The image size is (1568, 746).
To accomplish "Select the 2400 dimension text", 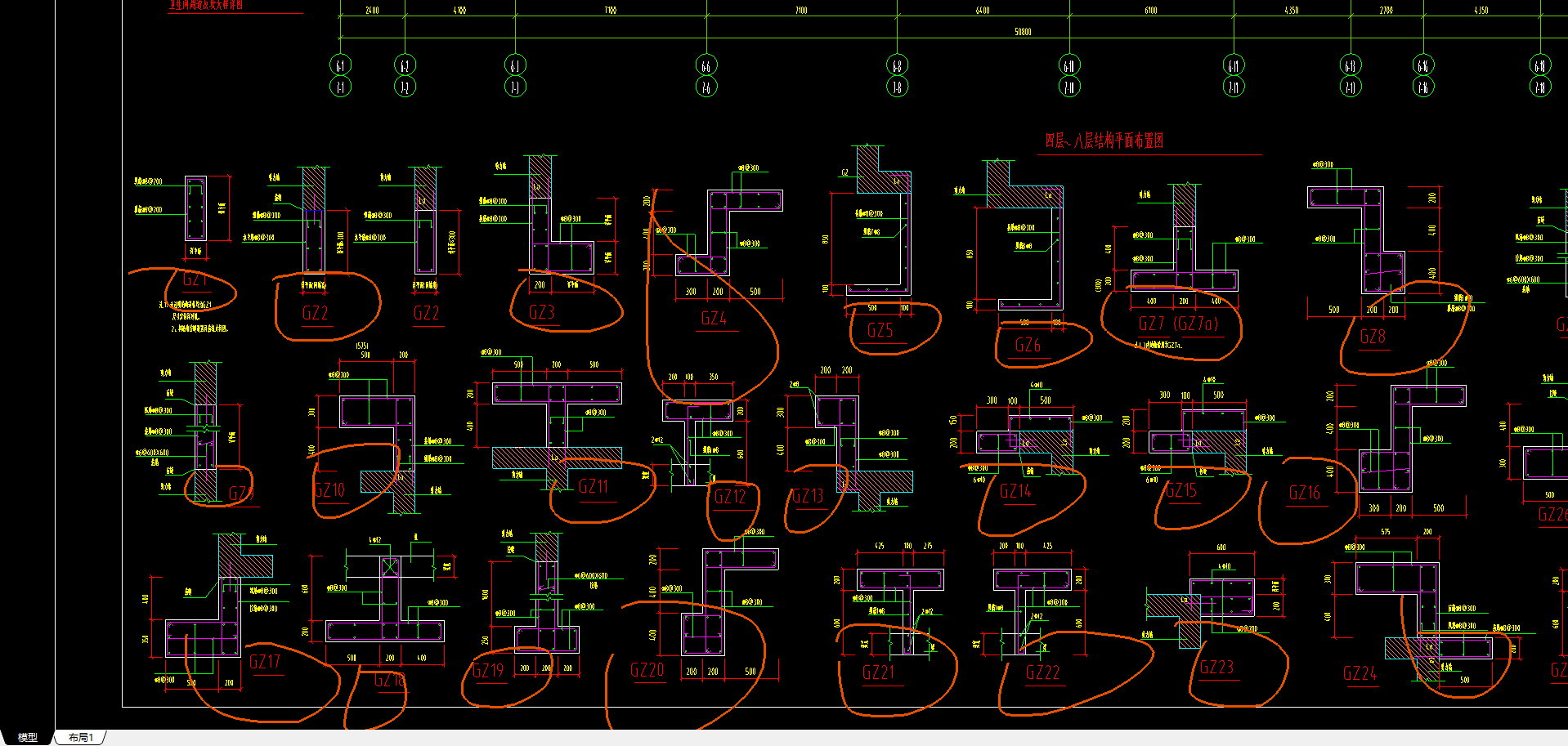I will tap(372, 11).
